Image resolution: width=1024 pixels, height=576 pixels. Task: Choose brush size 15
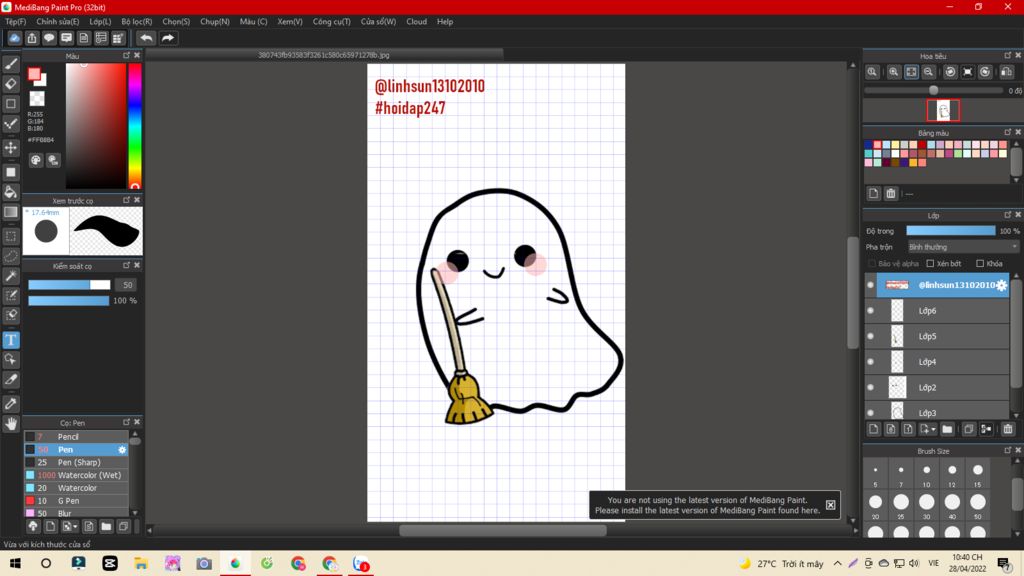tap(978, 473)
